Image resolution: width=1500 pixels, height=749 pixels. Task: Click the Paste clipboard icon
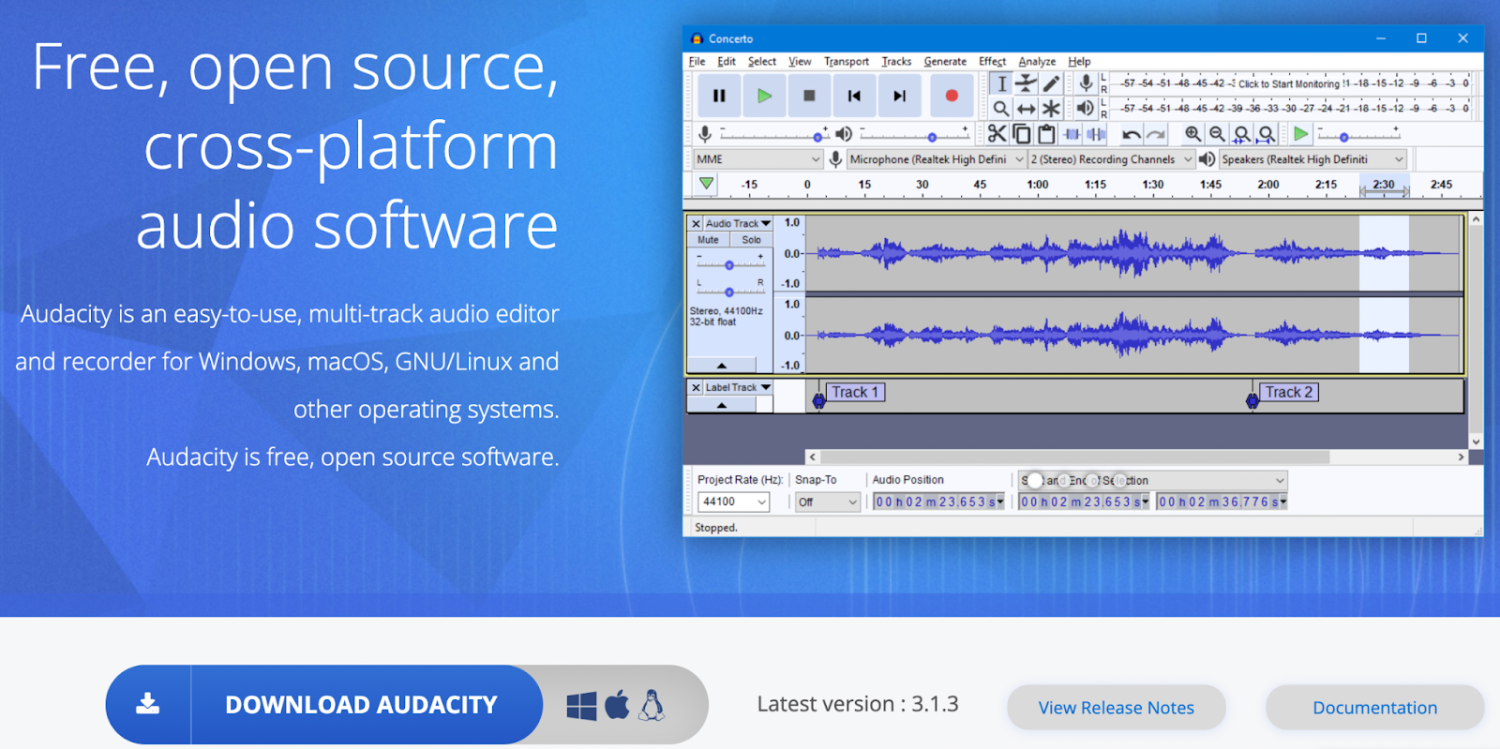pyautogui.click(x=1047, y=134)
